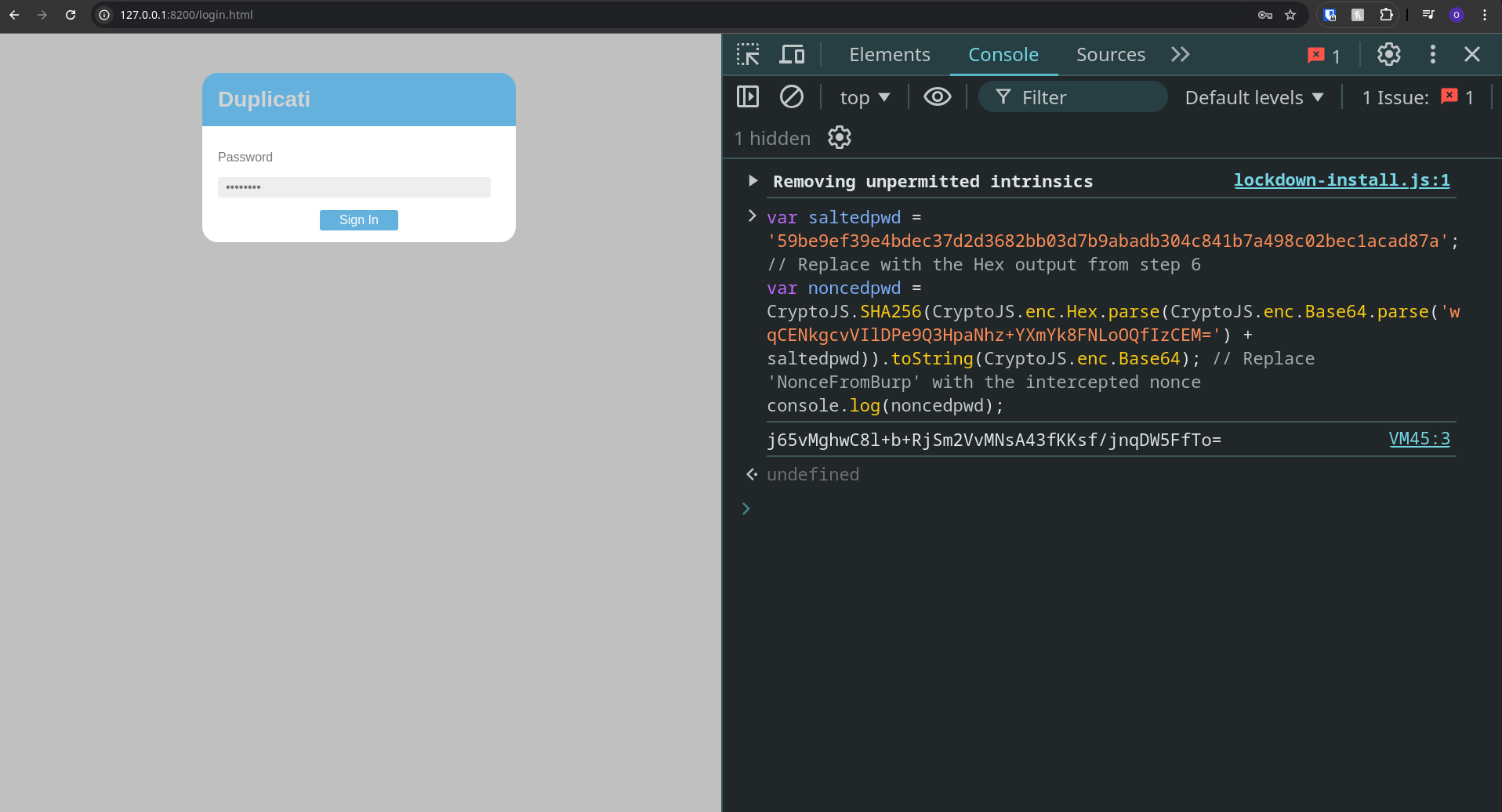Open the error count badge in DevTools header
The height and width of the screenshot is (812, 1502).
(1324, 56)
